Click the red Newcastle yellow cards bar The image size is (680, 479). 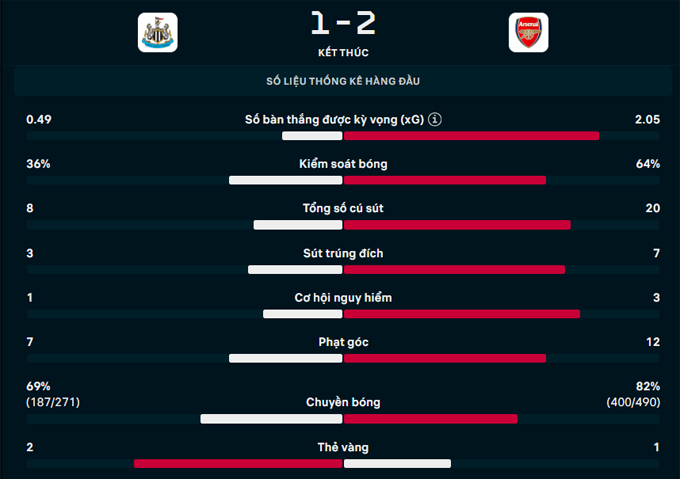coord(238,463)
